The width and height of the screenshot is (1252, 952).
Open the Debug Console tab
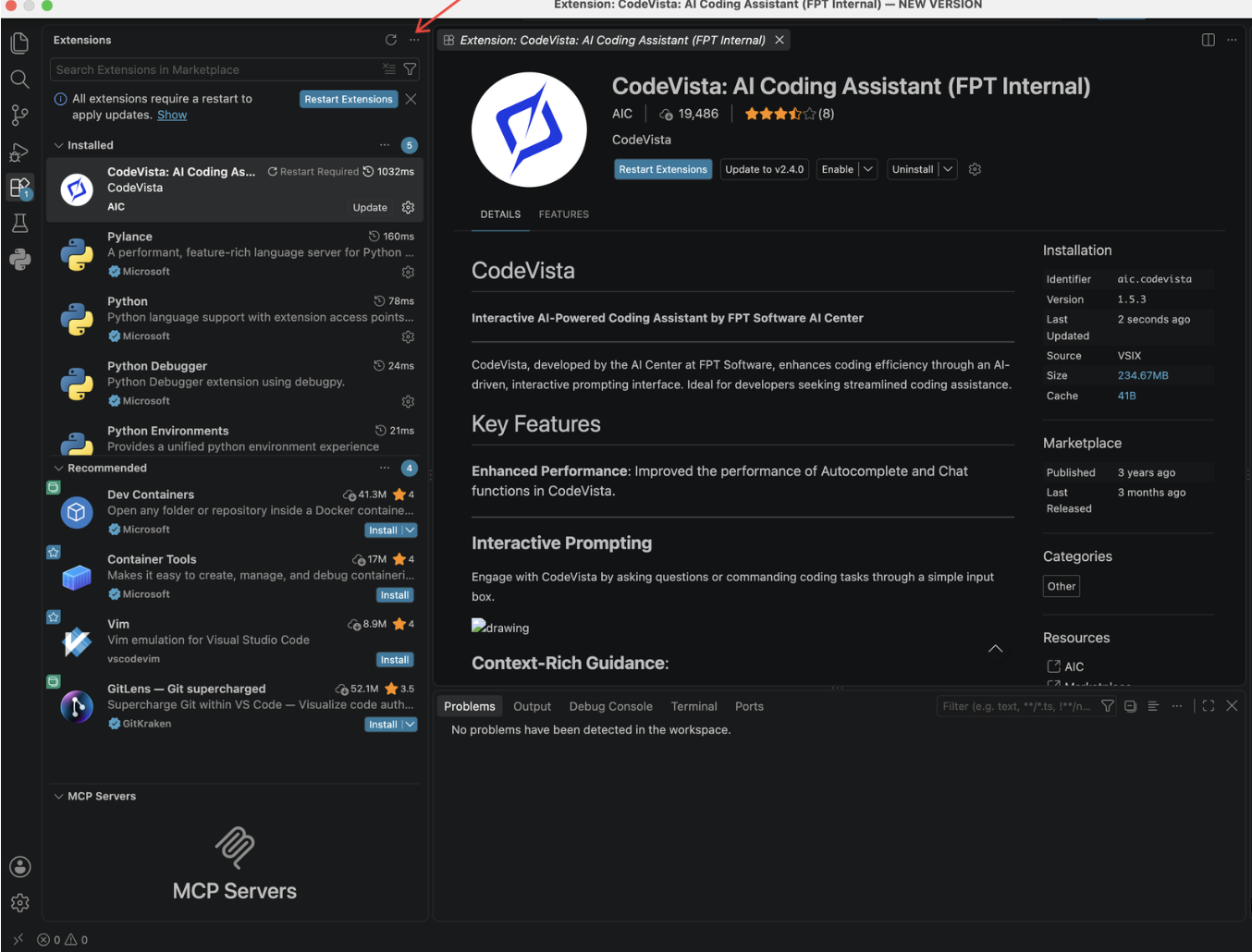pos(610,706)
